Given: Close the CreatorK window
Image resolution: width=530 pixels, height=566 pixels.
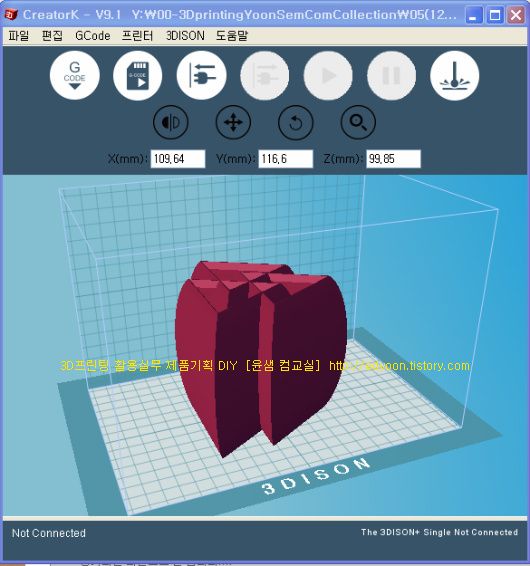Looking at the screenshot, I should [516, 15].
